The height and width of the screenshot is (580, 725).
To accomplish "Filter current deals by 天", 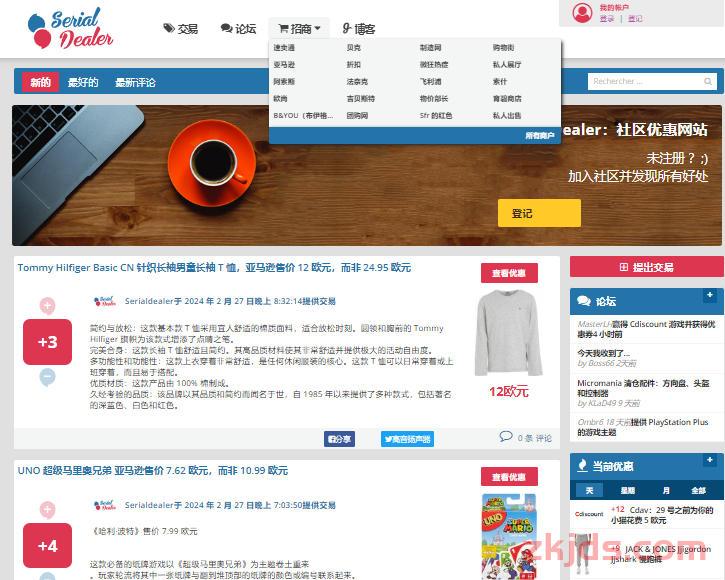I will point(590,490).
